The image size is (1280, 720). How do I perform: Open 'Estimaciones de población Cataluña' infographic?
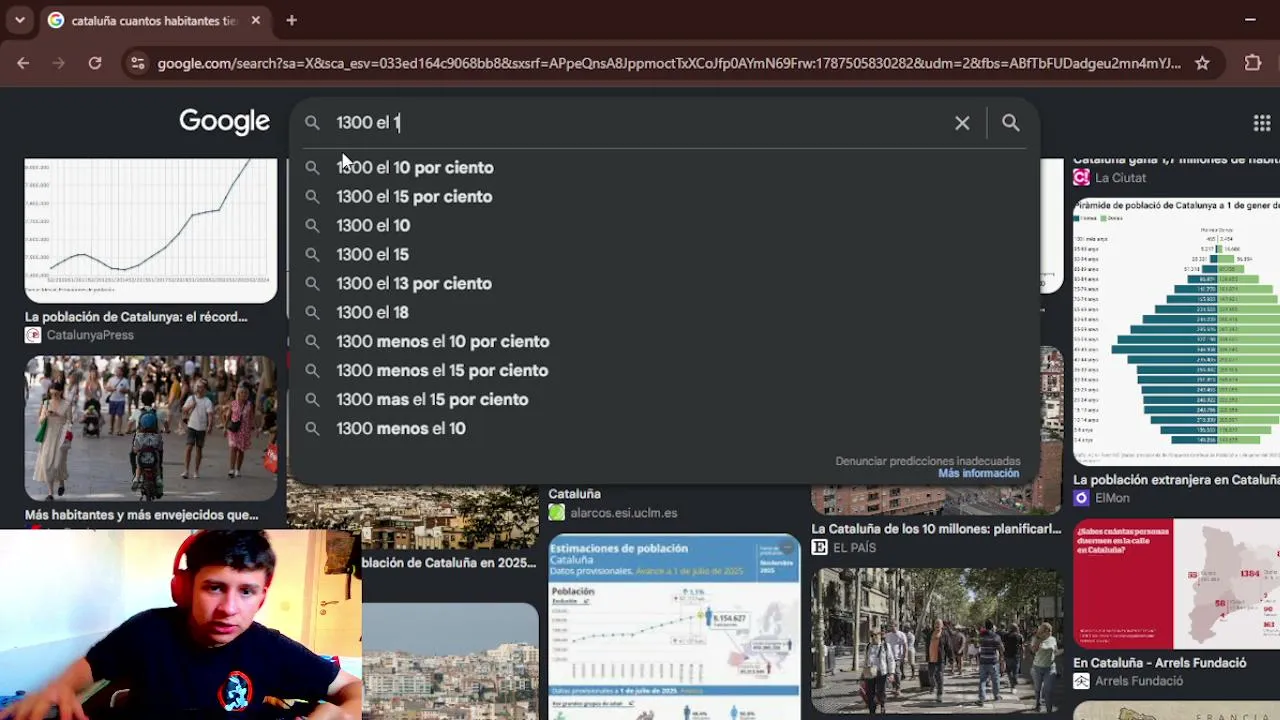point(674,627)
